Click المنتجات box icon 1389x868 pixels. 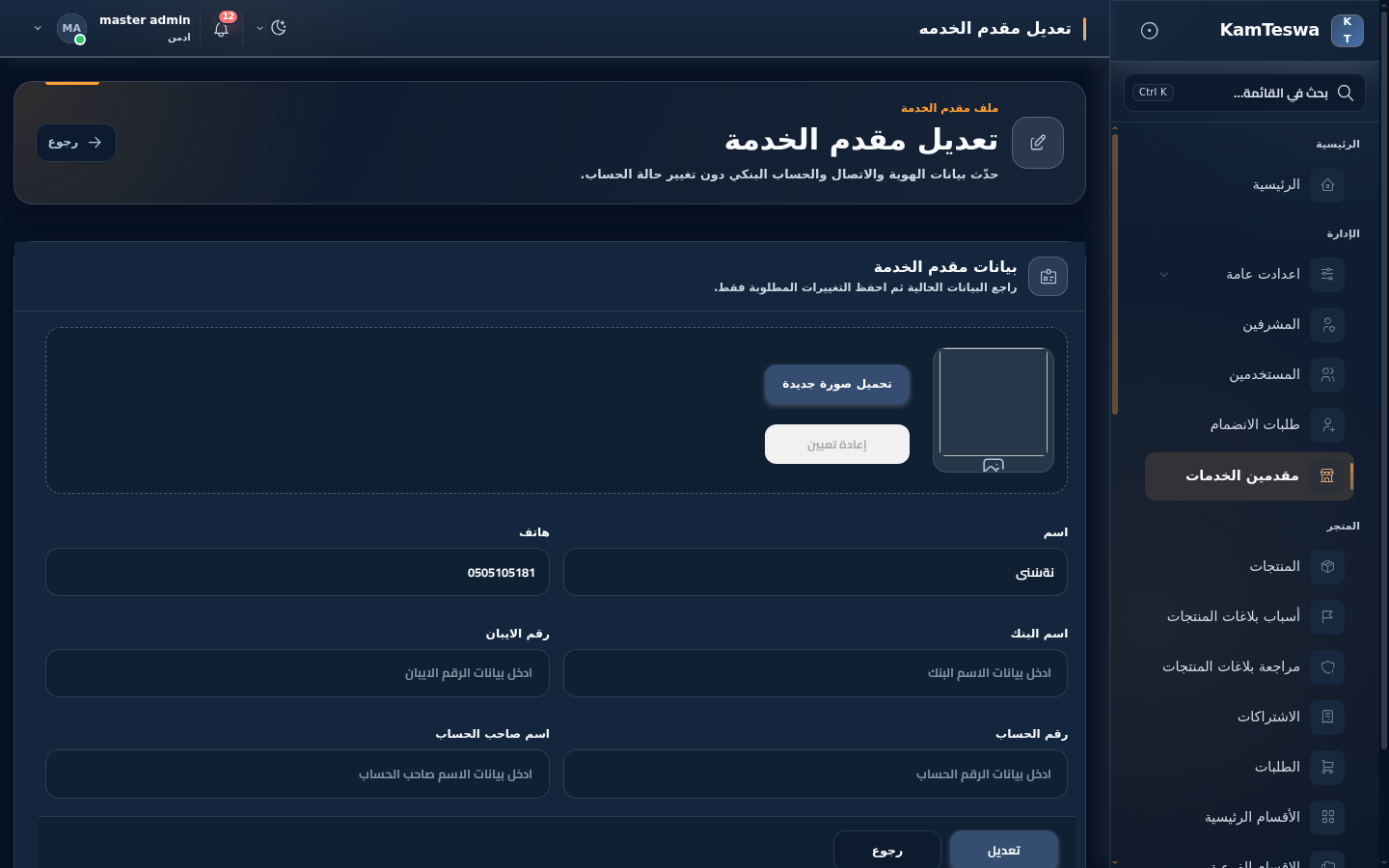coord(1327,566)
